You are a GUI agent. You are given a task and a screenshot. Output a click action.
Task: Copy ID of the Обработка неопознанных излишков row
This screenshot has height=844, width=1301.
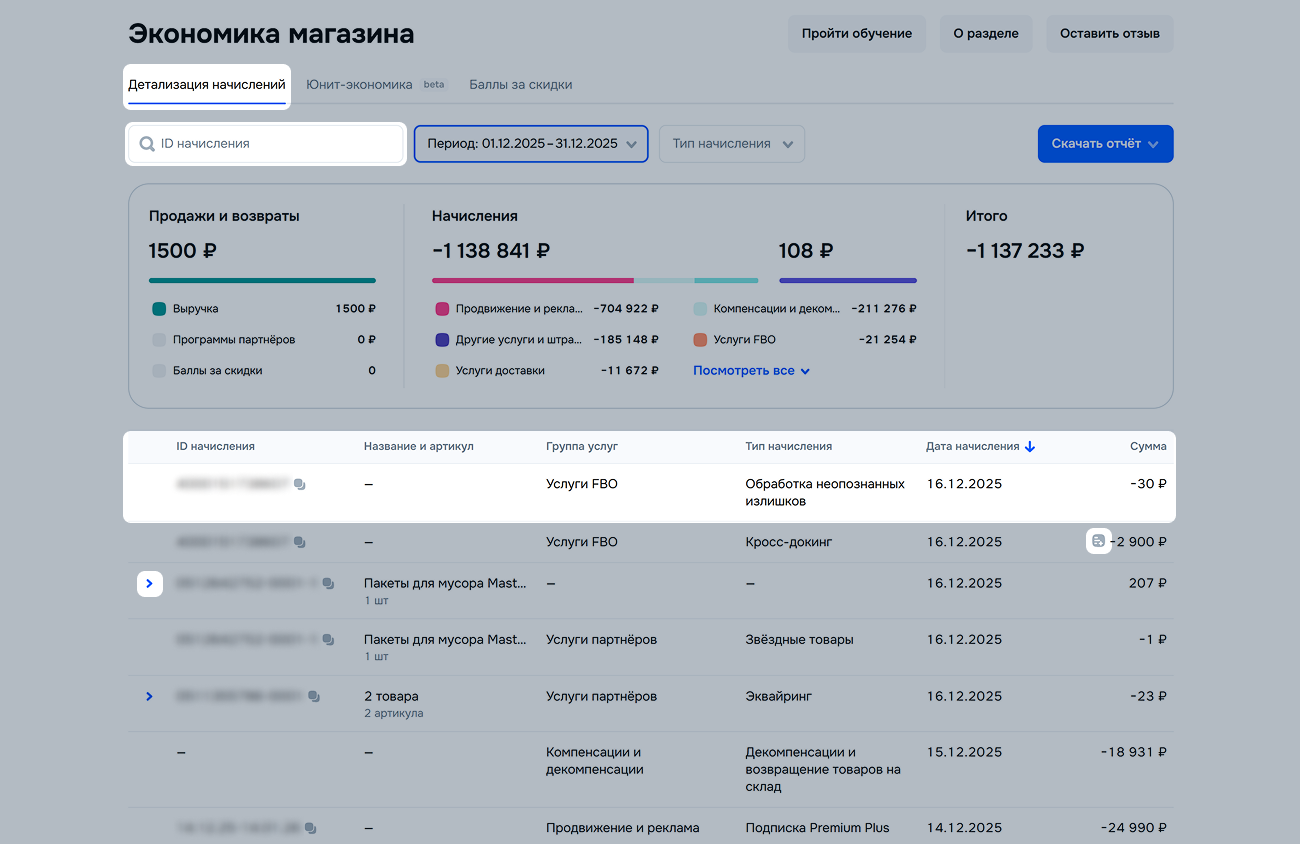tap(300, 485)
